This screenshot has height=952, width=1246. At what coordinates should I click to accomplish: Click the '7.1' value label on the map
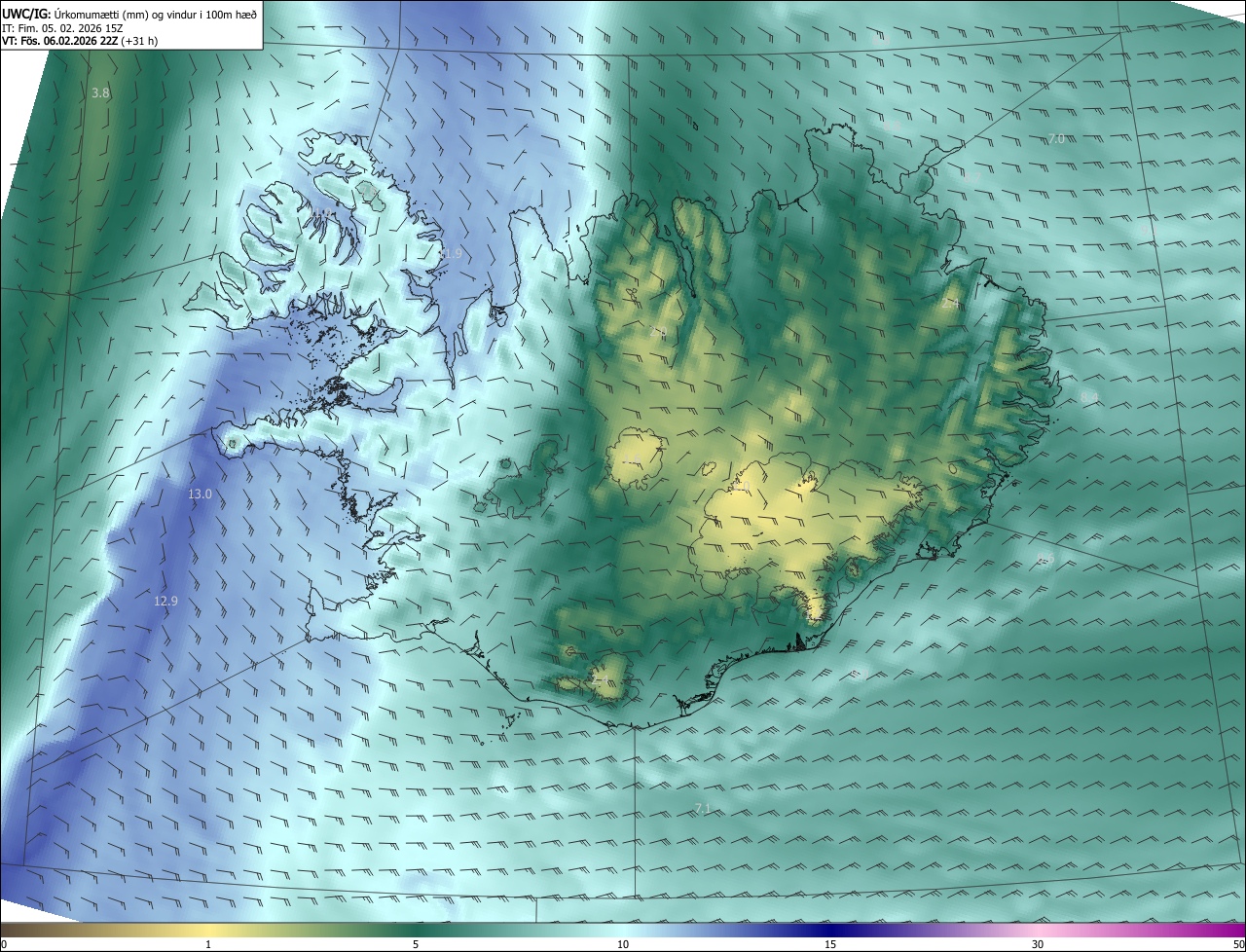tap(704, 809)
